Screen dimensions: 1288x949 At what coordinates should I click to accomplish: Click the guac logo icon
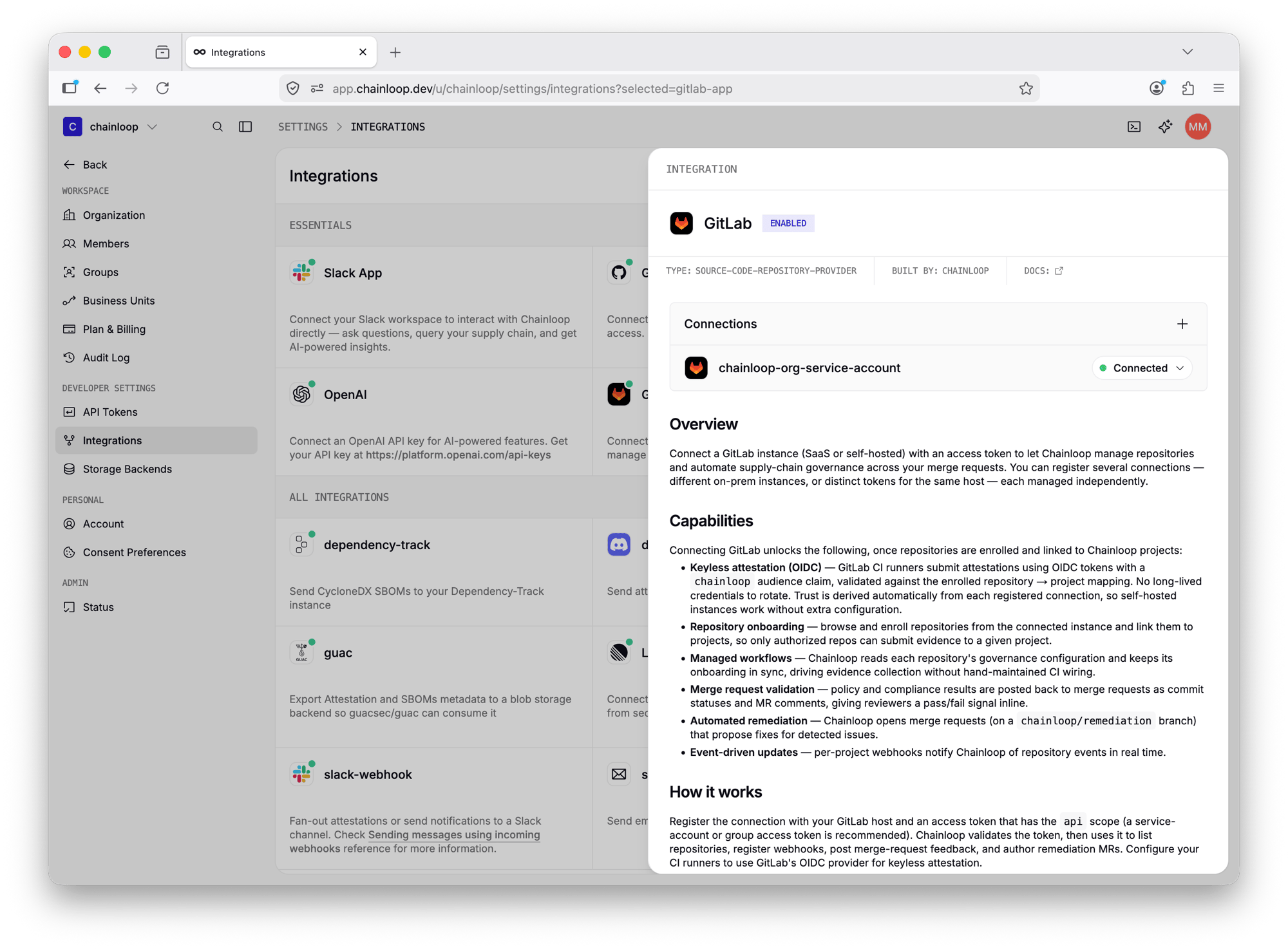(x=301, y=653)
